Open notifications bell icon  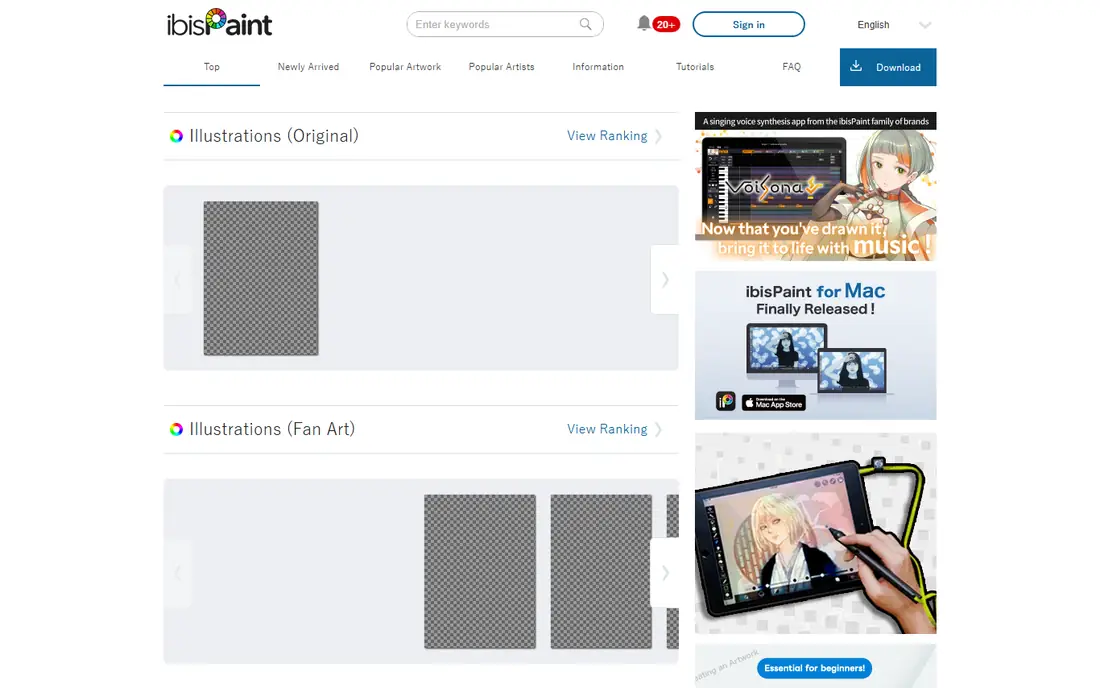[x=643, y=23]
